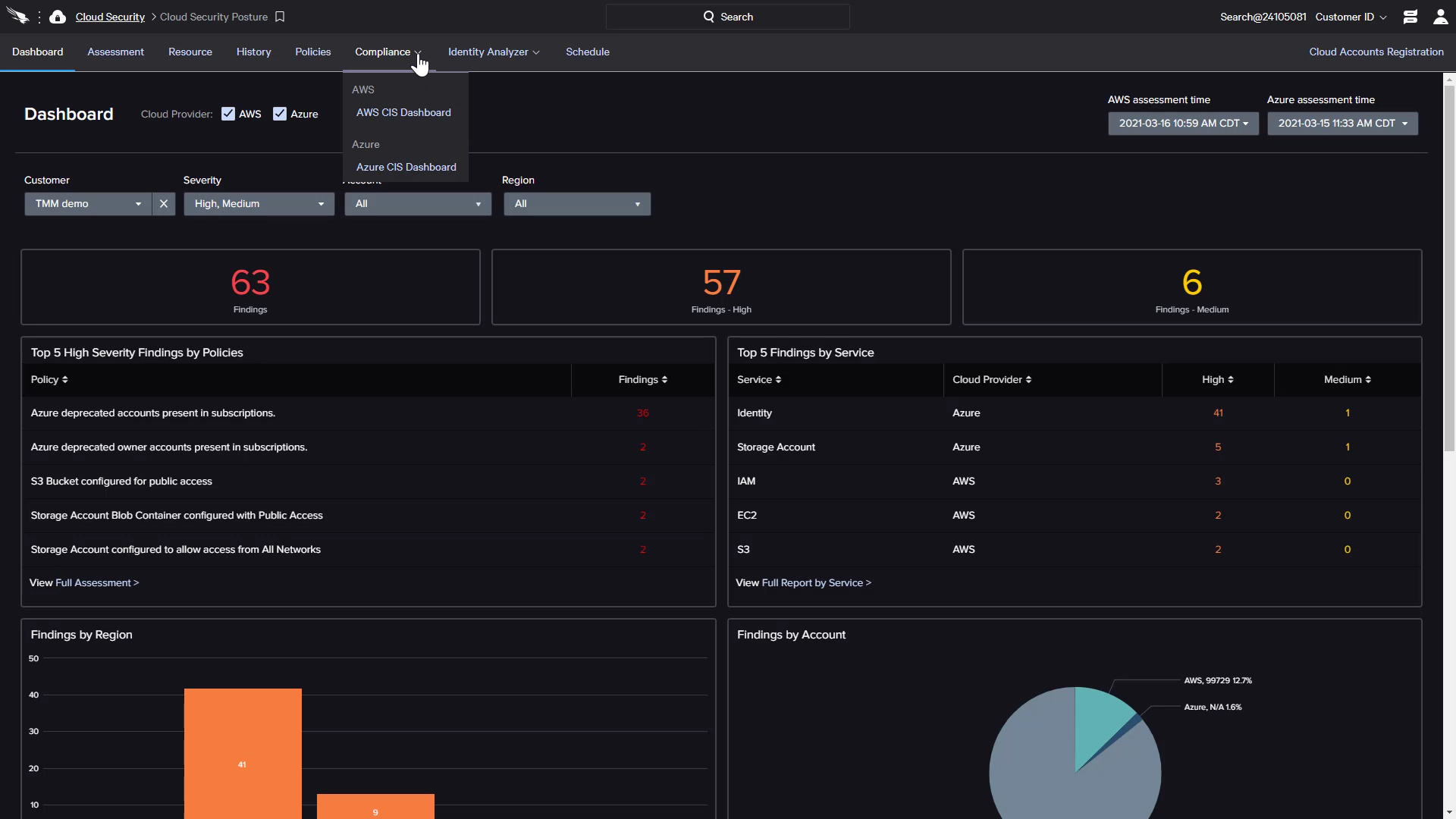Open the Customer TMM demo dropdown
Image resolution: width=1456 pixels, height=819 pixels.
click(88, 204)
